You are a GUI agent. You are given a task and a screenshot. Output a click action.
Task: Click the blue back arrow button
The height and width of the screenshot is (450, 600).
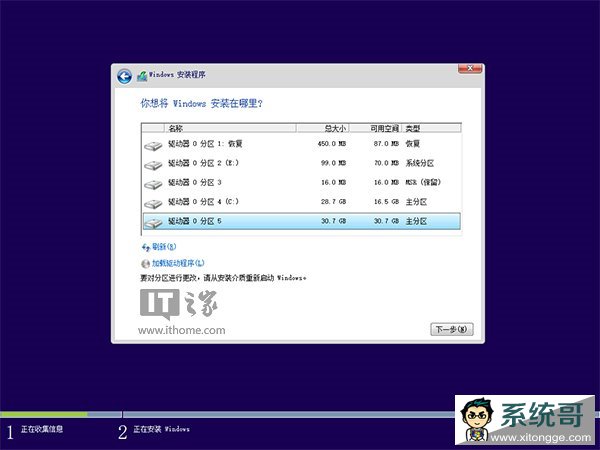124,76
